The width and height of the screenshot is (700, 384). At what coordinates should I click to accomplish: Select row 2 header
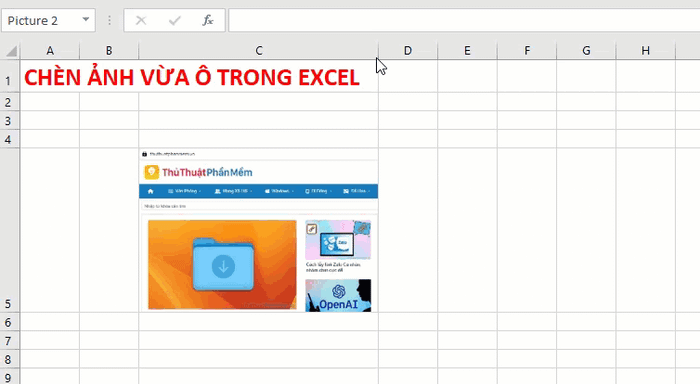coord(10,102)
